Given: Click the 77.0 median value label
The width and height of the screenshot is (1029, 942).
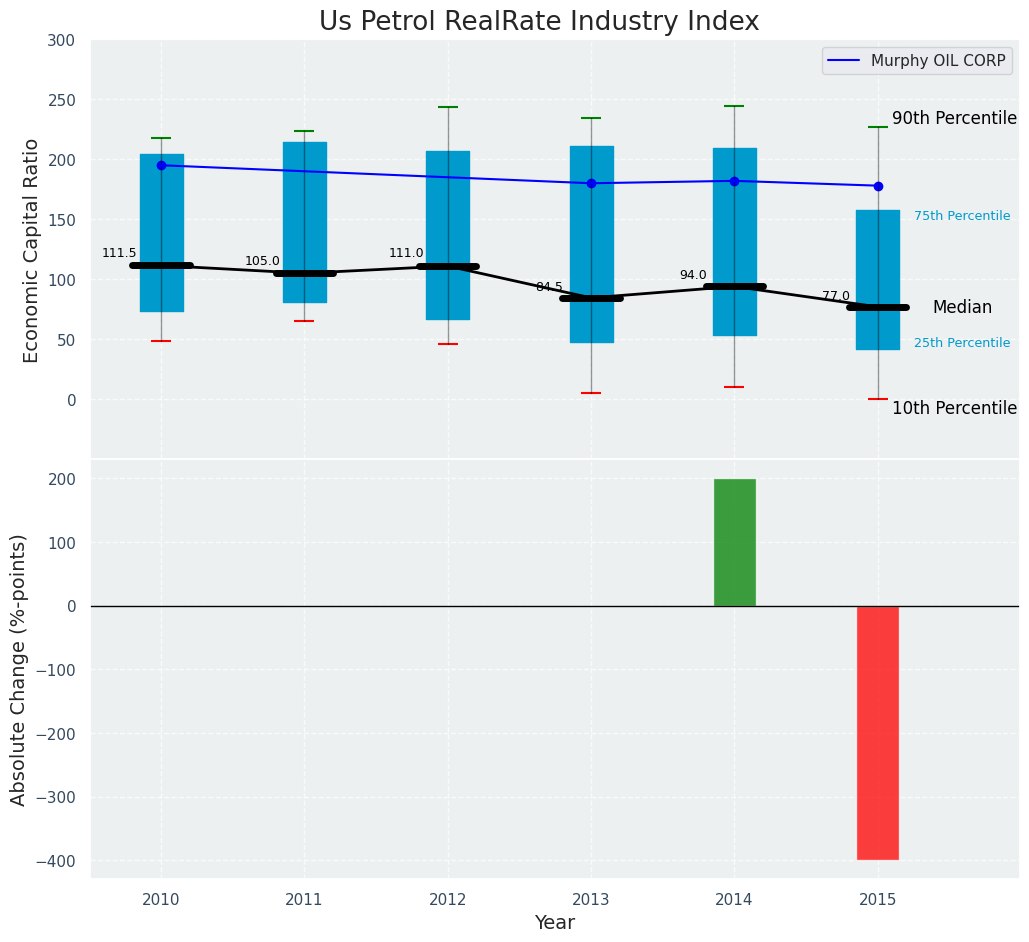Looking at the screenshot, I should click(836, 296).
